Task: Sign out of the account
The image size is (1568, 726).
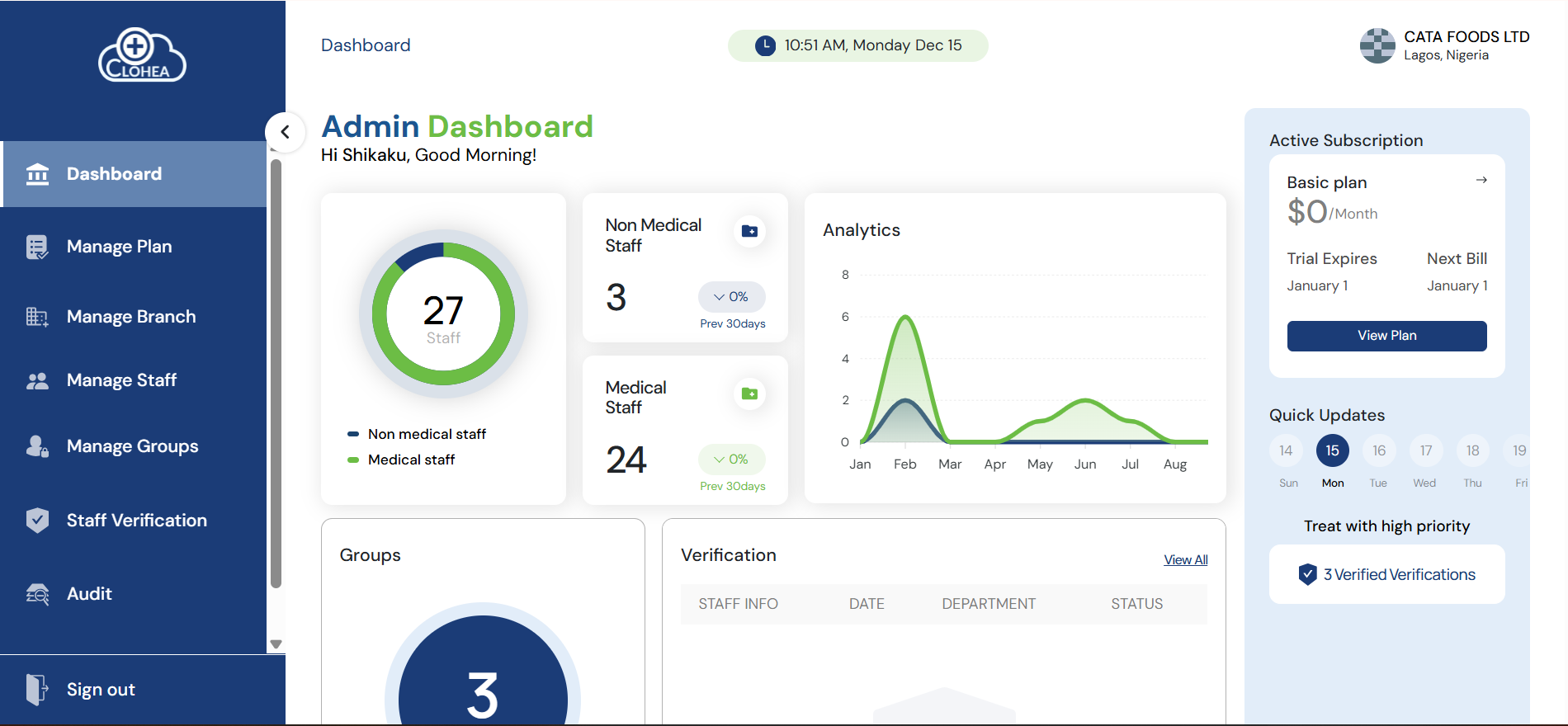Action: pos(101,690)
